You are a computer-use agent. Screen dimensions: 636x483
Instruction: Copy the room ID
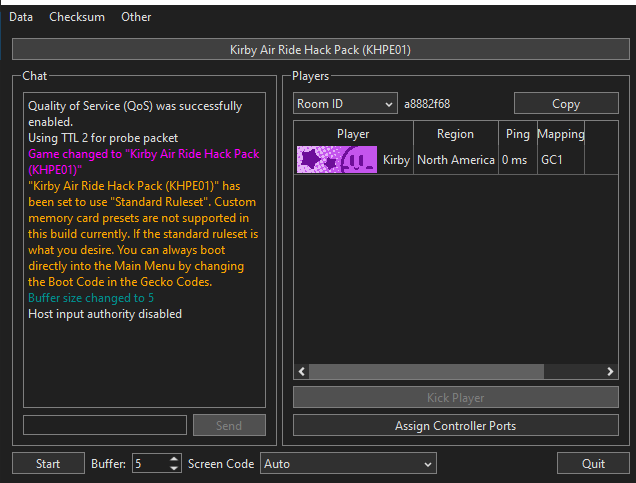tap(566, 104)
